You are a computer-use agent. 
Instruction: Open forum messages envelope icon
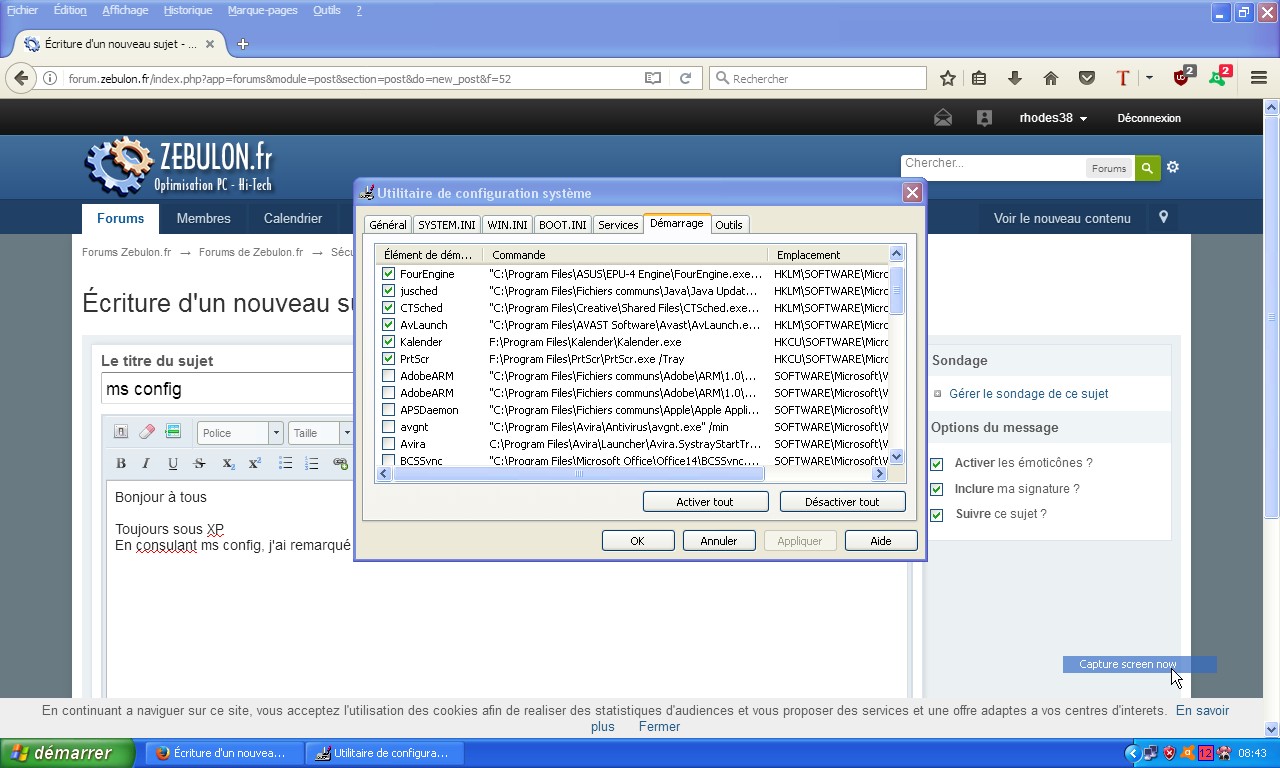pos(943,118)
